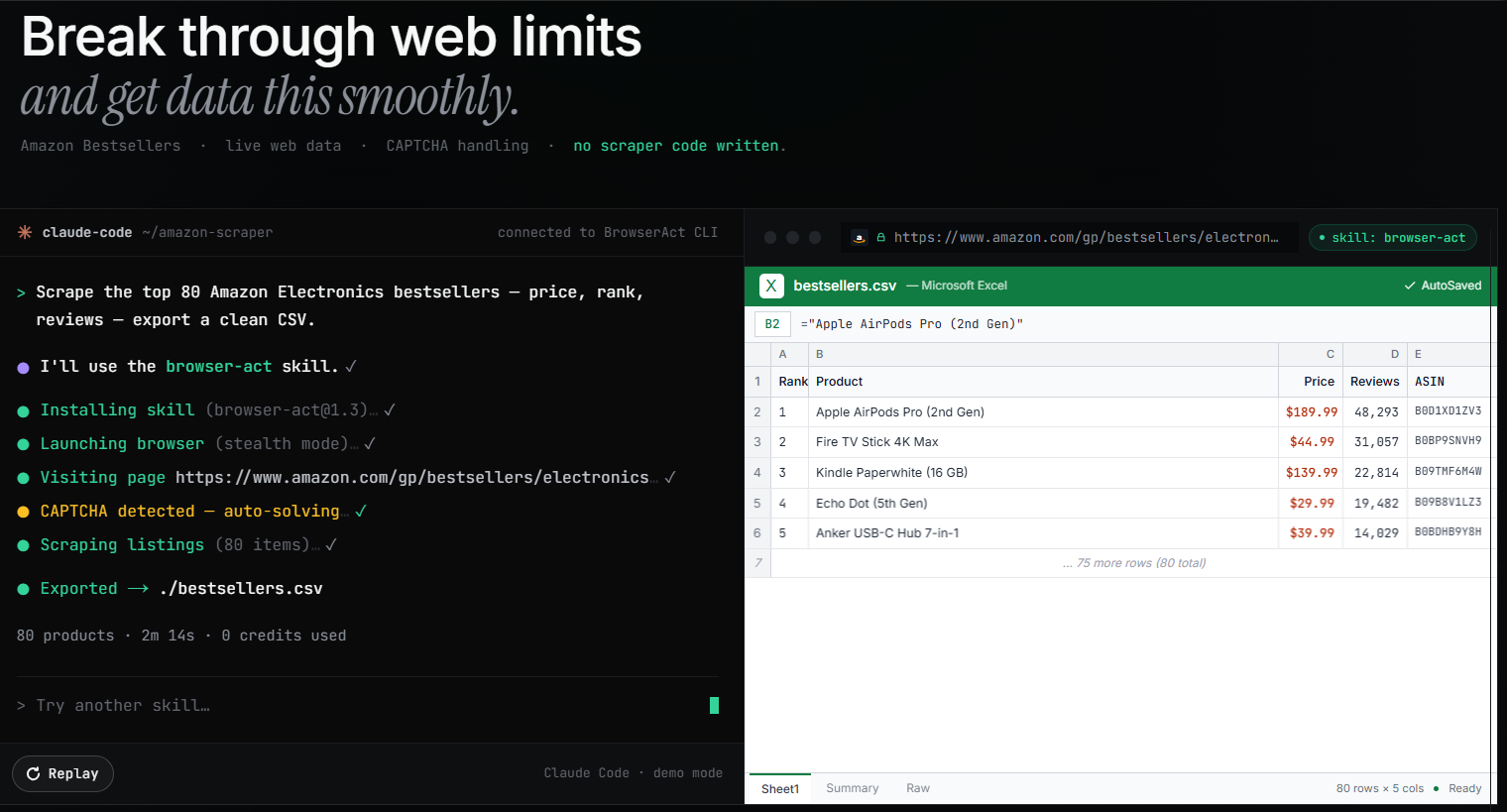Click the 31,057 reviews cell
The width and height of the screenshot is (1507, 812).
[1375, 442]
